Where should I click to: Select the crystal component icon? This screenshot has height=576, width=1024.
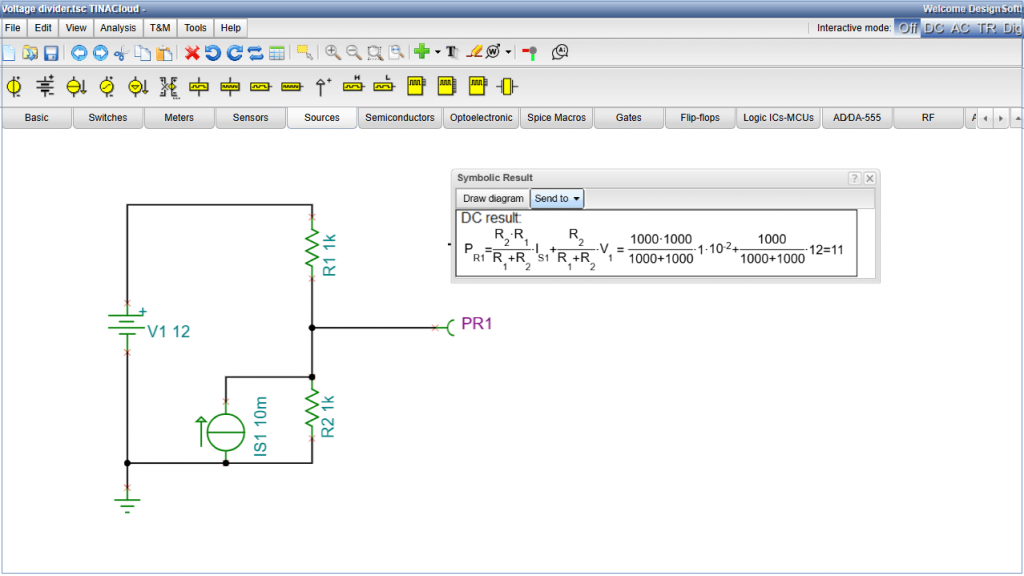[508, 87]
